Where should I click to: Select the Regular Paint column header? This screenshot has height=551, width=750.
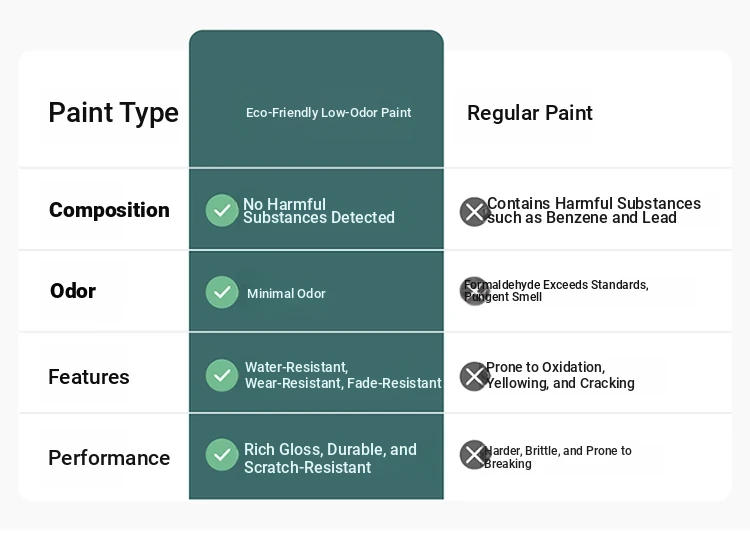[529, 113]
